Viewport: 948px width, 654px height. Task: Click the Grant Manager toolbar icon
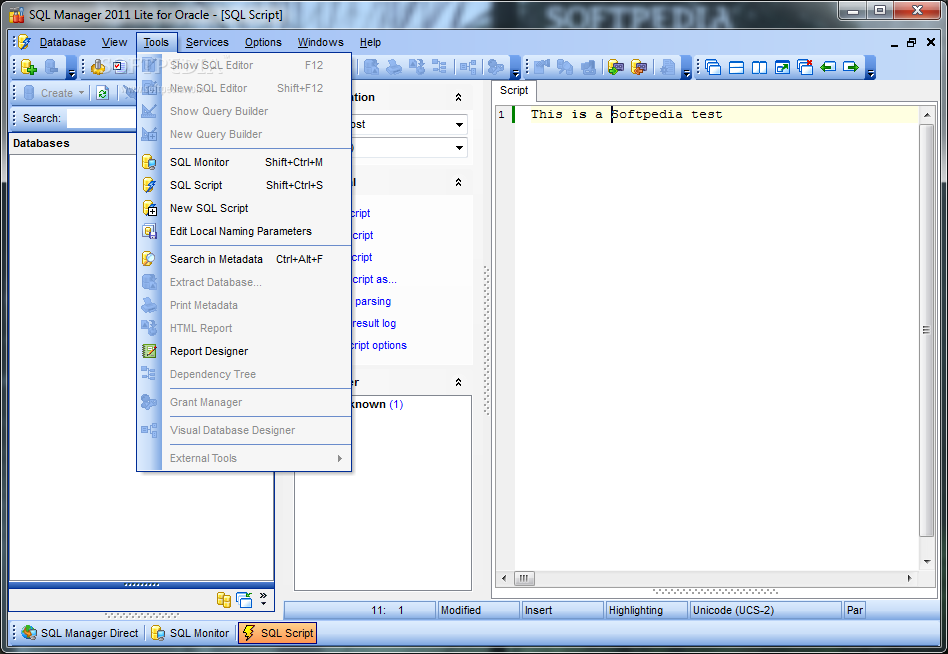click(496, 66)
